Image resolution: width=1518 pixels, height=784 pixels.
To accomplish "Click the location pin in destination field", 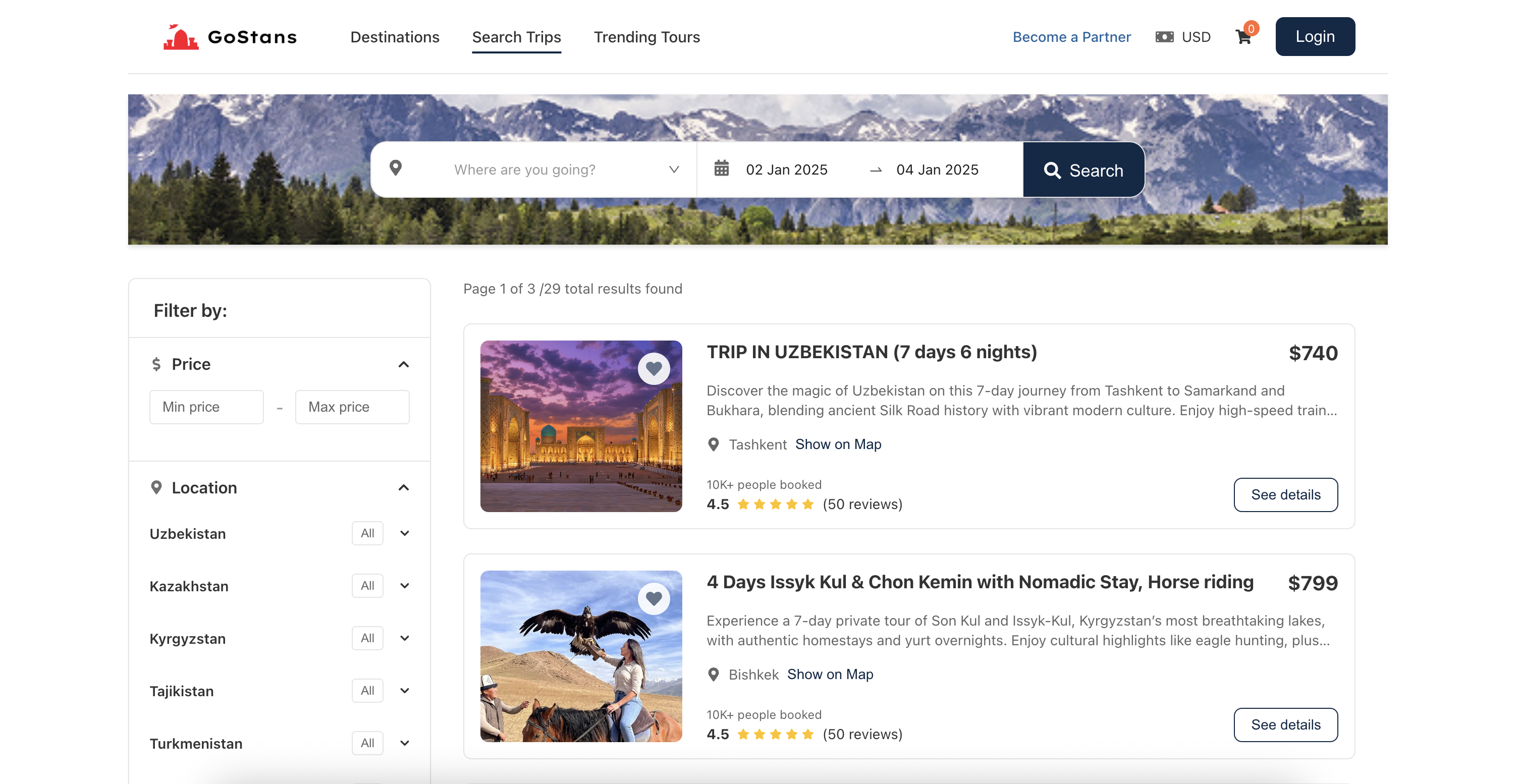I will click(x=396, y=169).
